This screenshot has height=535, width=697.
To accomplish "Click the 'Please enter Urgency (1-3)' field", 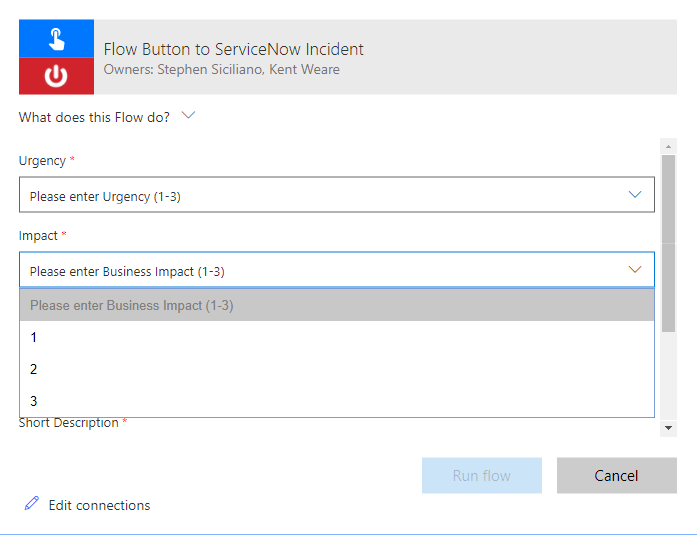I will point(105,196).
